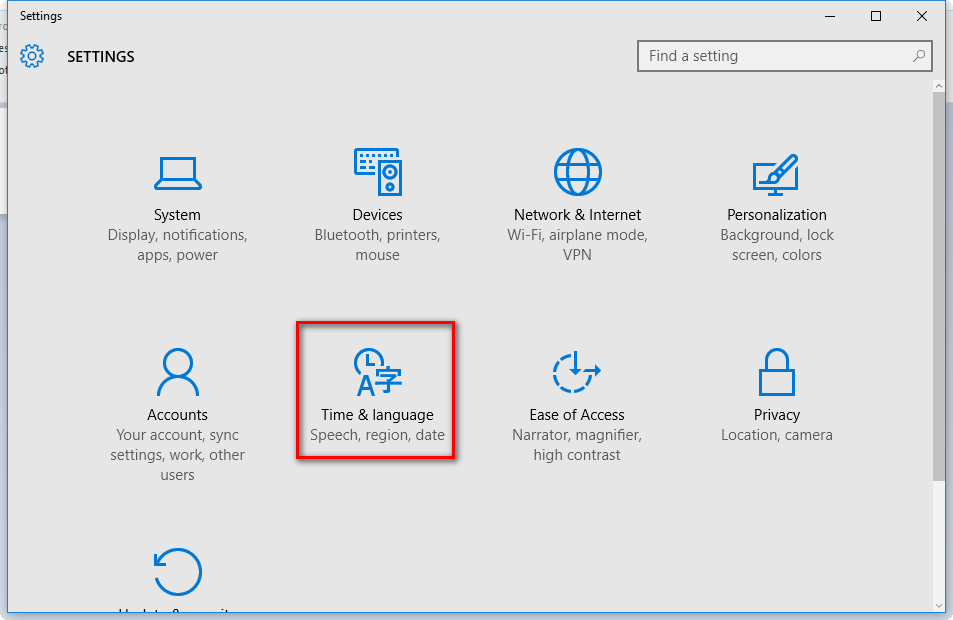Open Time & language settings

click(x=376, y=390)
